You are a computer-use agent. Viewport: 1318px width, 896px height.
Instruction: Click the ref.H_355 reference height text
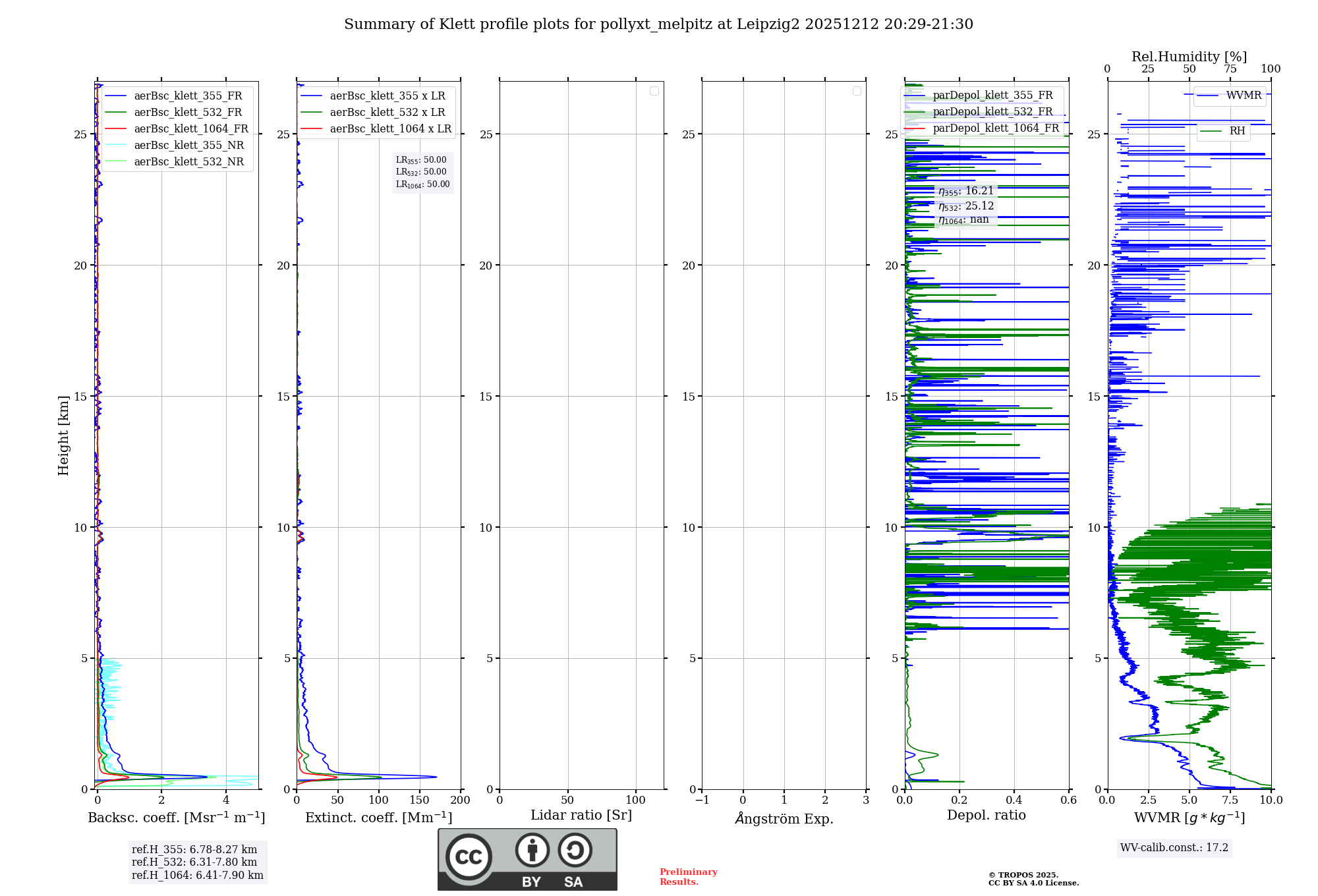(x=194, y=850)
